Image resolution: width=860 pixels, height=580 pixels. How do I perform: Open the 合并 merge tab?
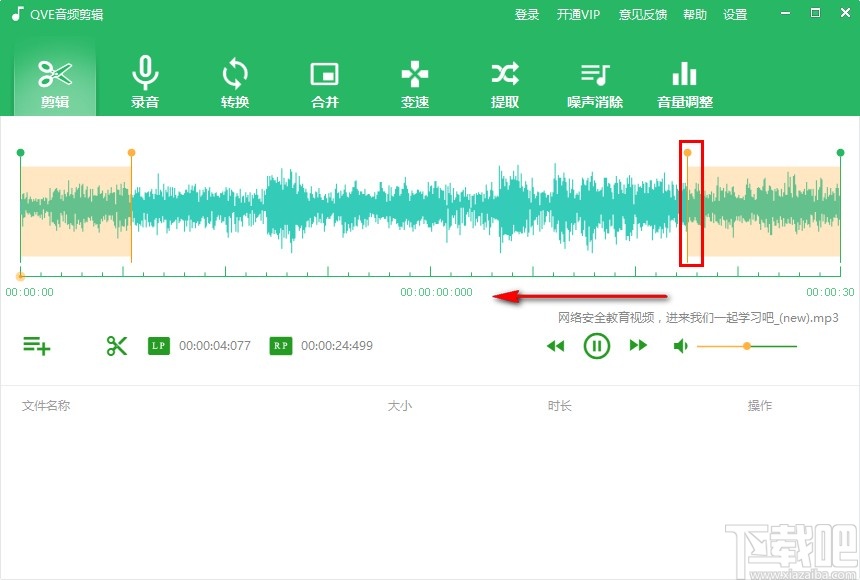(x=325, y=85)
